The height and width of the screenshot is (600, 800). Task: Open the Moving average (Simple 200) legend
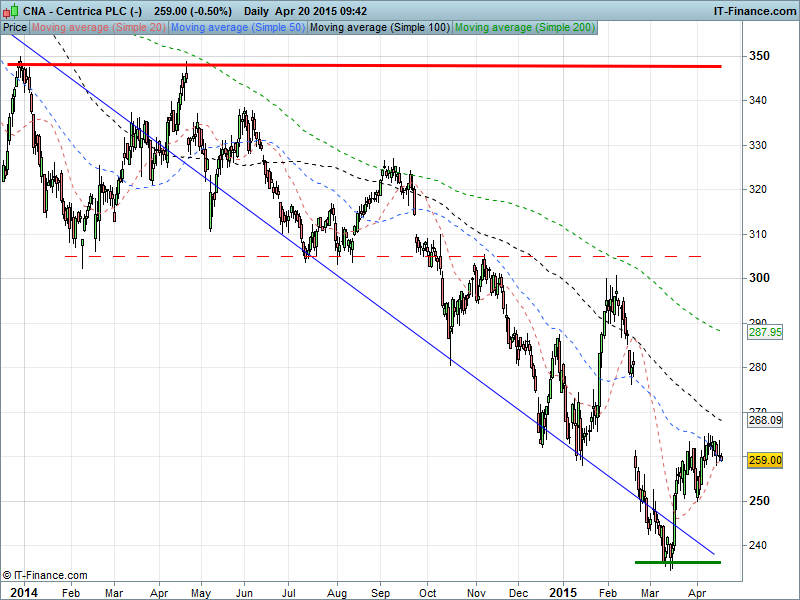click(x=524, y=28)
